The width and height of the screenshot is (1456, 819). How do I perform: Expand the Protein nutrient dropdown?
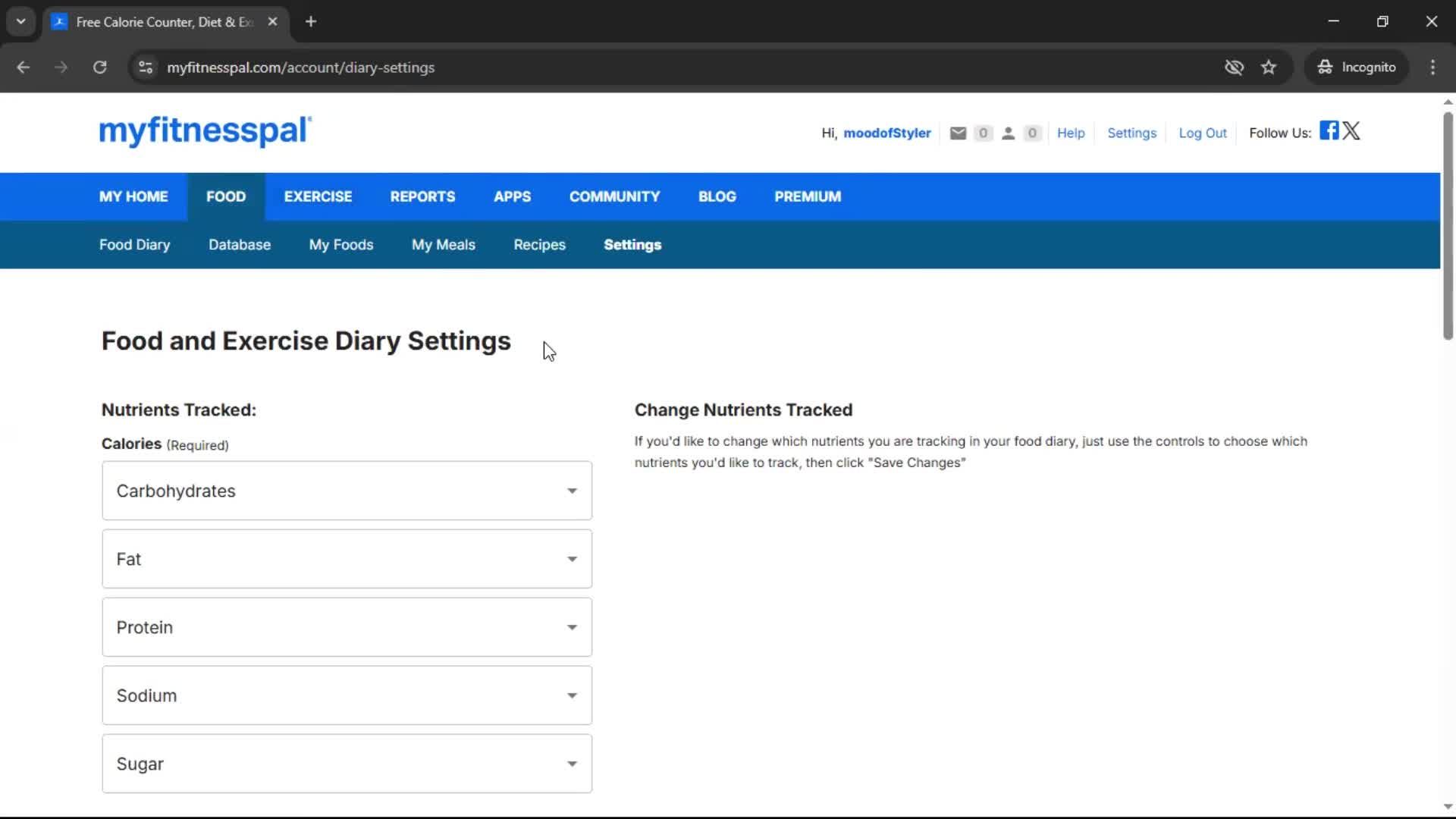pos(347,627)
